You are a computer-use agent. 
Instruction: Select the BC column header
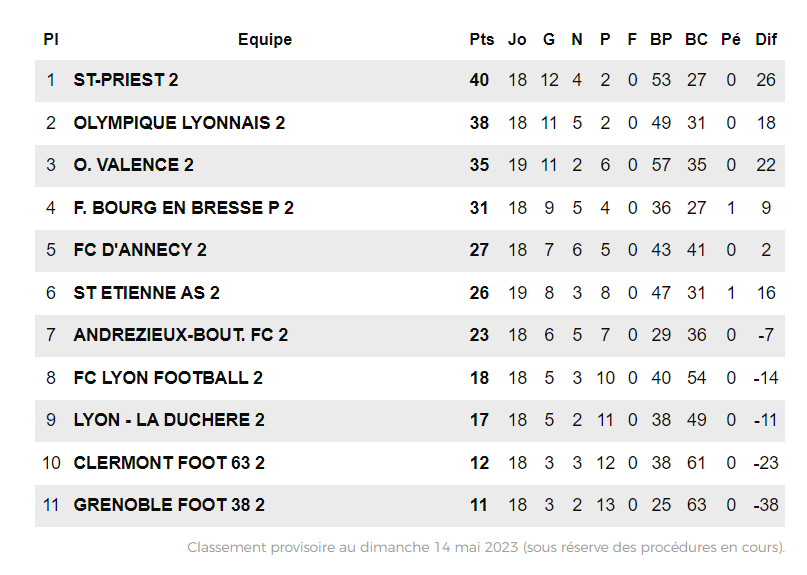coord(696,40)
